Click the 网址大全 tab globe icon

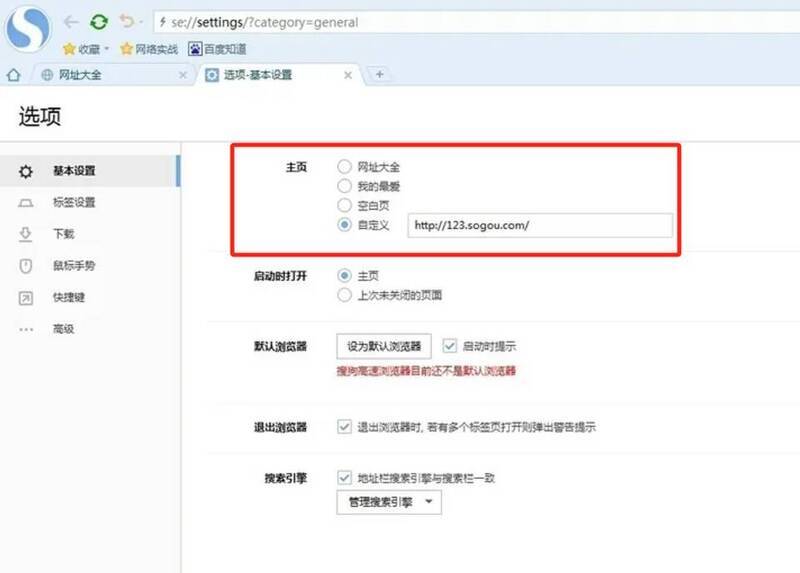point(47,75)
